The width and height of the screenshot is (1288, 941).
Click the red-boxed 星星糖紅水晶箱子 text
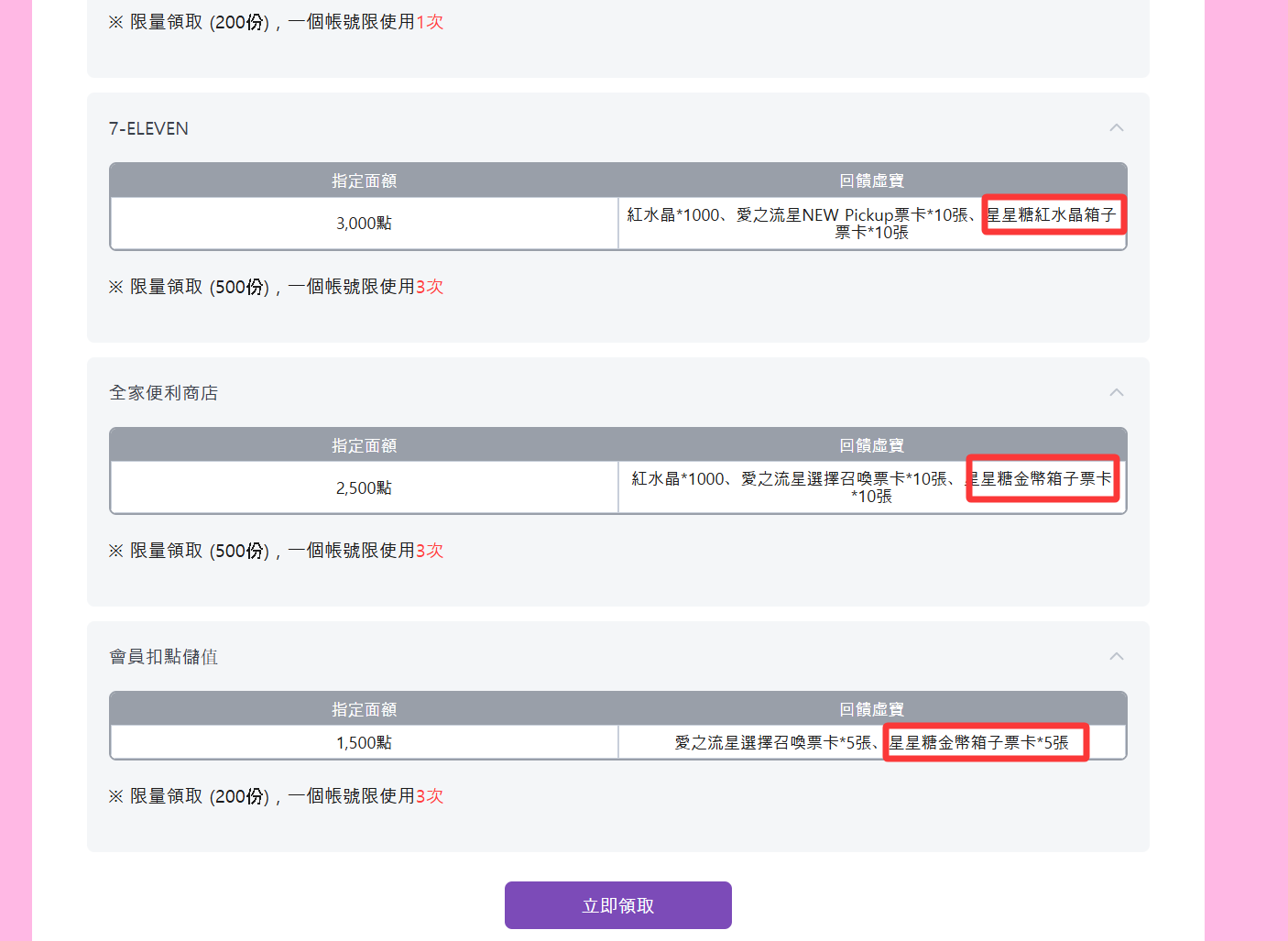point(1053,214)
